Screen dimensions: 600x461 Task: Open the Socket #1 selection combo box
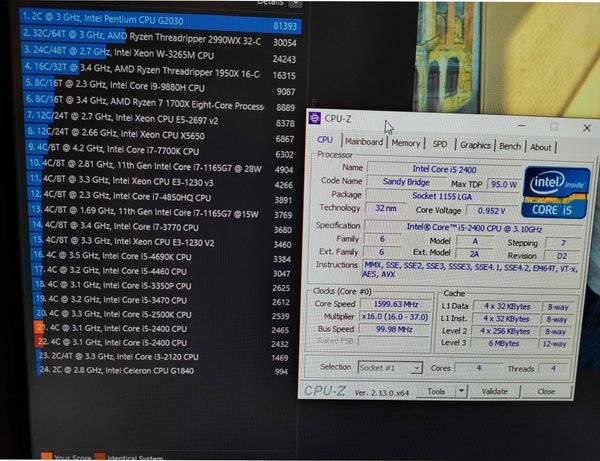(x=390, y=368)
